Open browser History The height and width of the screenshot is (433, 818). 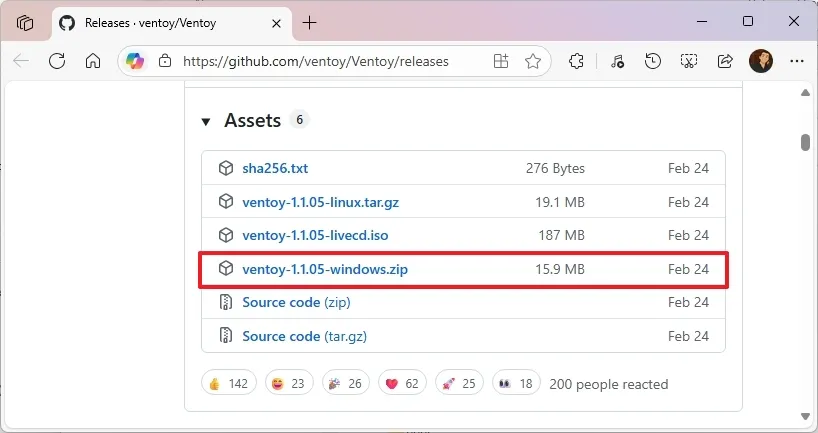point(653,61)
